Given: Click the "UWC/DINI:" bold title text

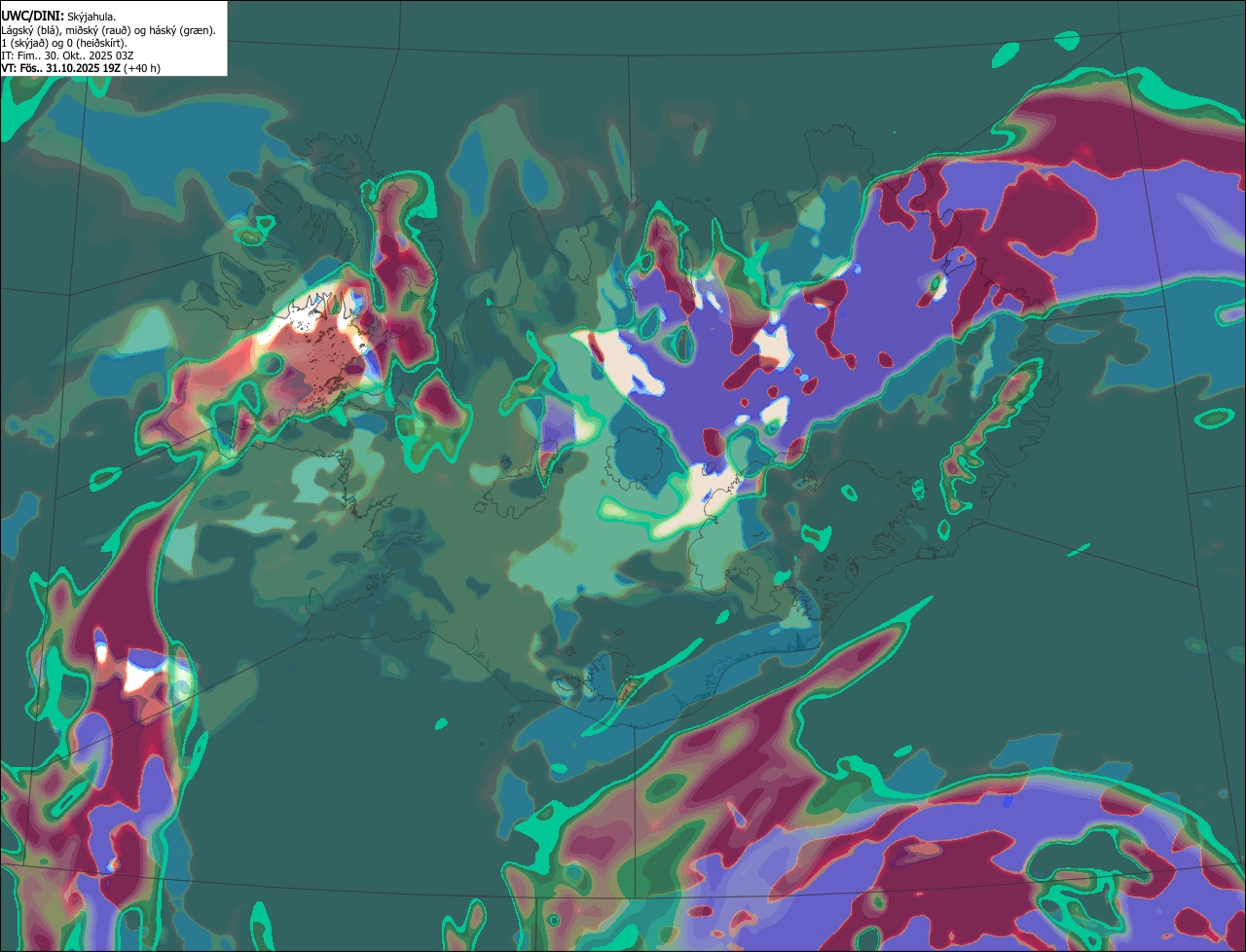Looking at the screenshot, I should pos(33,16).
